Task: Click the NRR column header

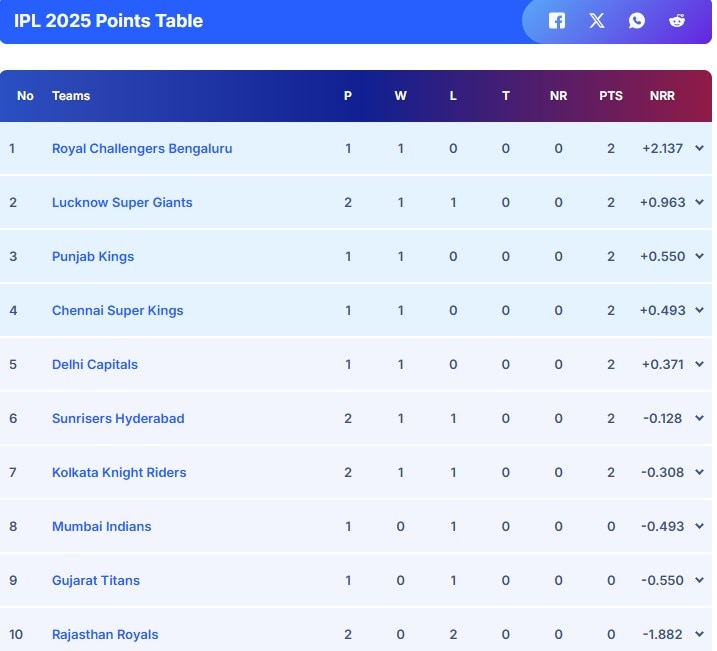Action: tap(662, 96)
